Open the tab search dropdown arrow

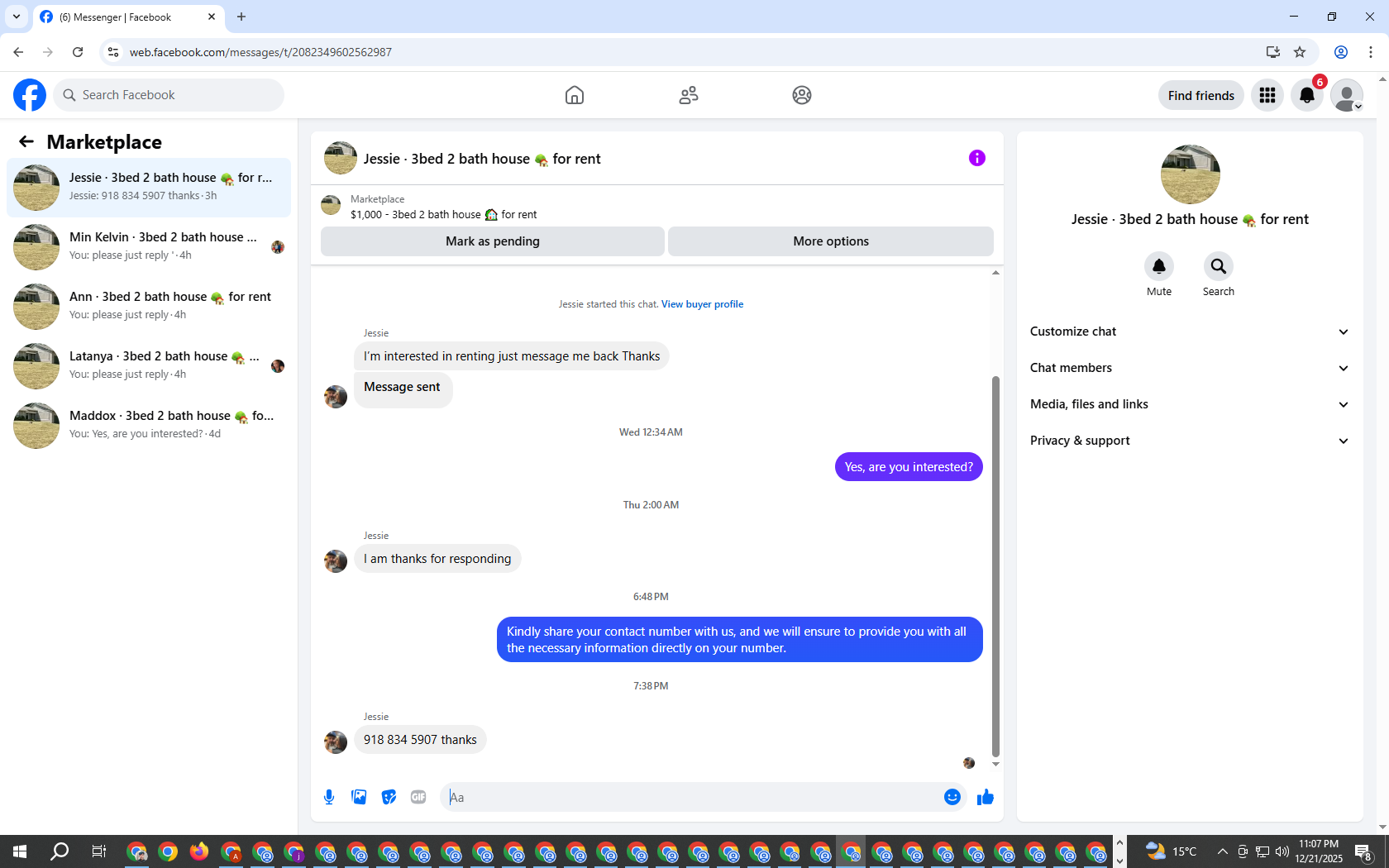(x=17, y=17)
